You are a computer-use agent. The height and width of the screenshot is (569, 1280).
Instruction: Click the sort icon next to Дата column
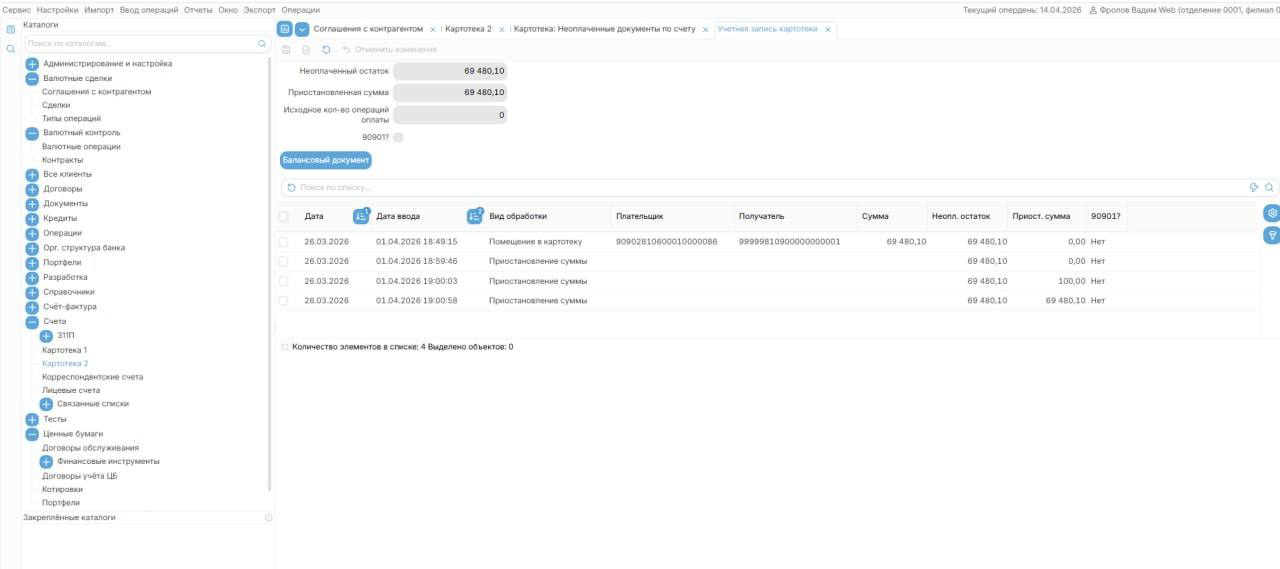[361, 216]
